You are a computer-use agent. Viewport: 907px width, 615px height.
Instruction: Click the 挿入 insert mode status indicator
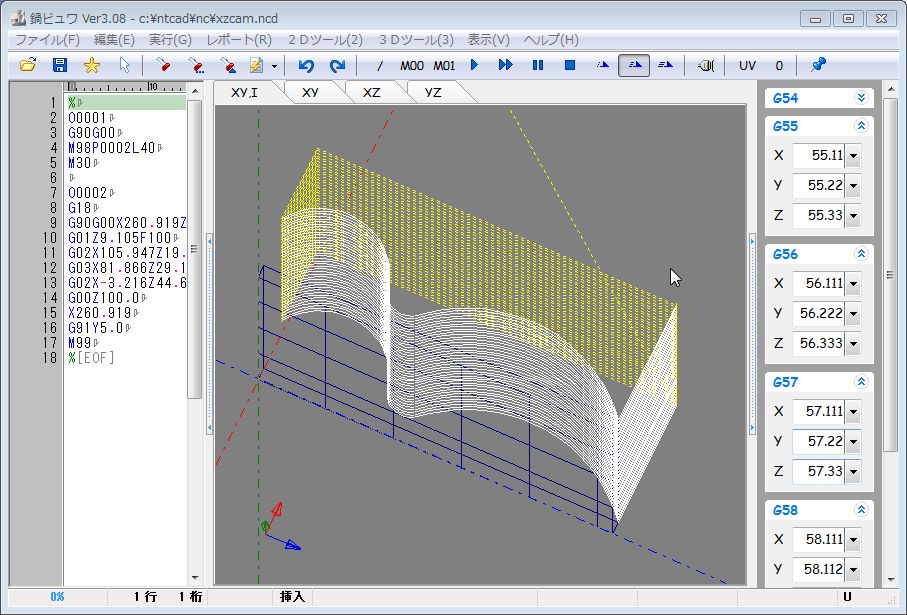click(x=292, y=596)
